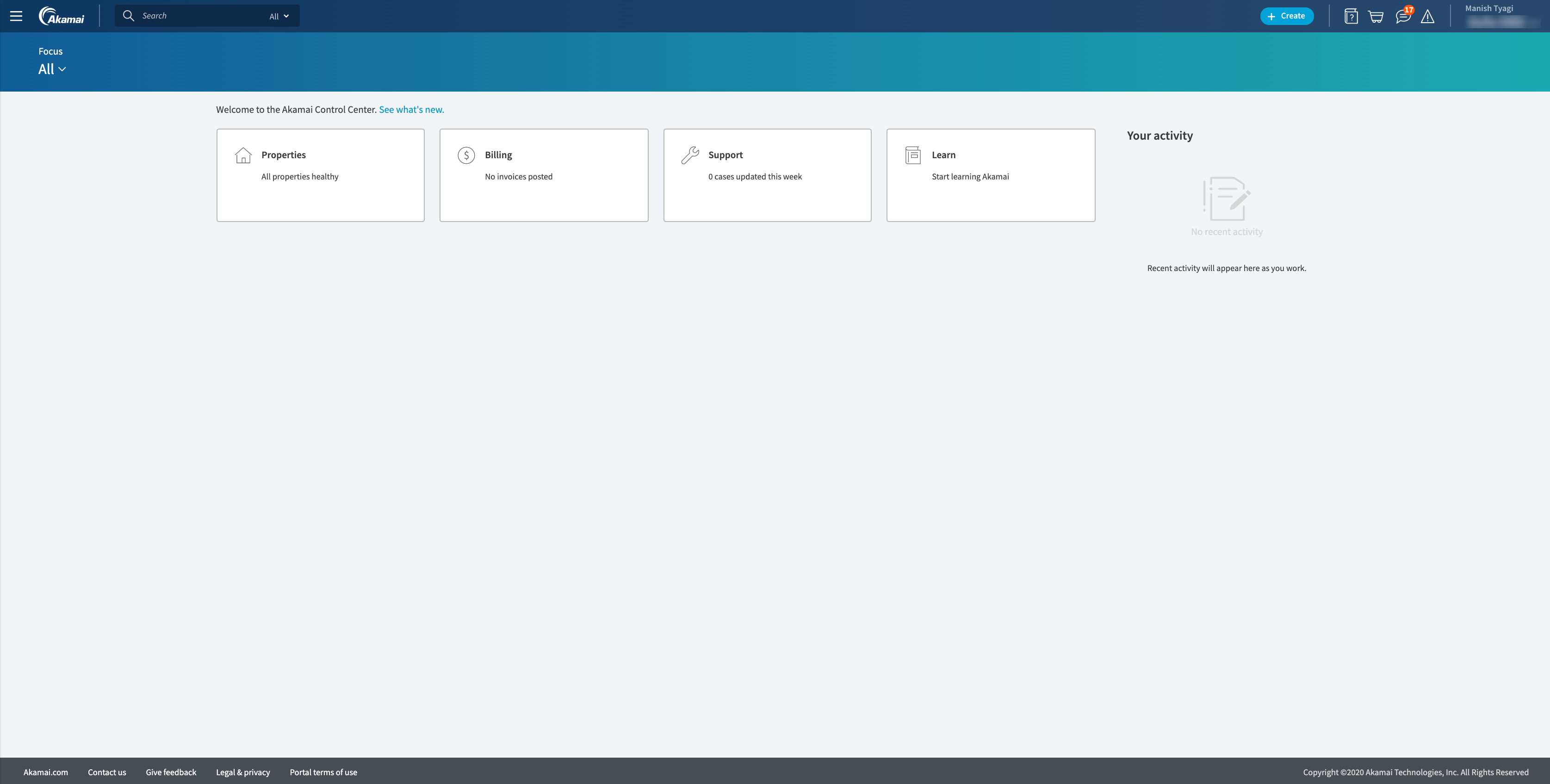This screenshot has width=1550, height=784.
Task: Click in the Search input field
Action: pos(198,16)
